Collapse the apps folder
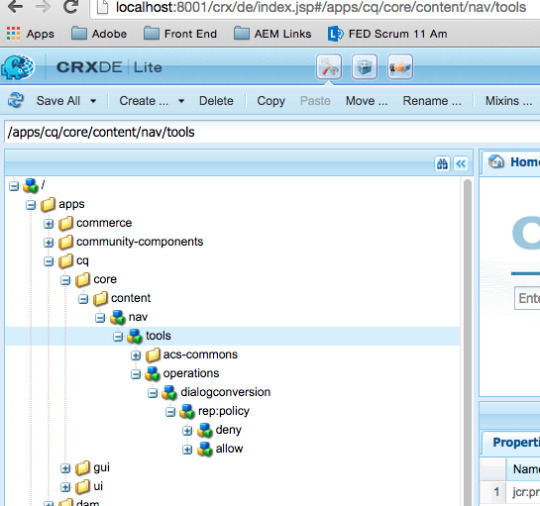Image resolution: width=540 pixels, height=506 pixels. coord(31,205)
